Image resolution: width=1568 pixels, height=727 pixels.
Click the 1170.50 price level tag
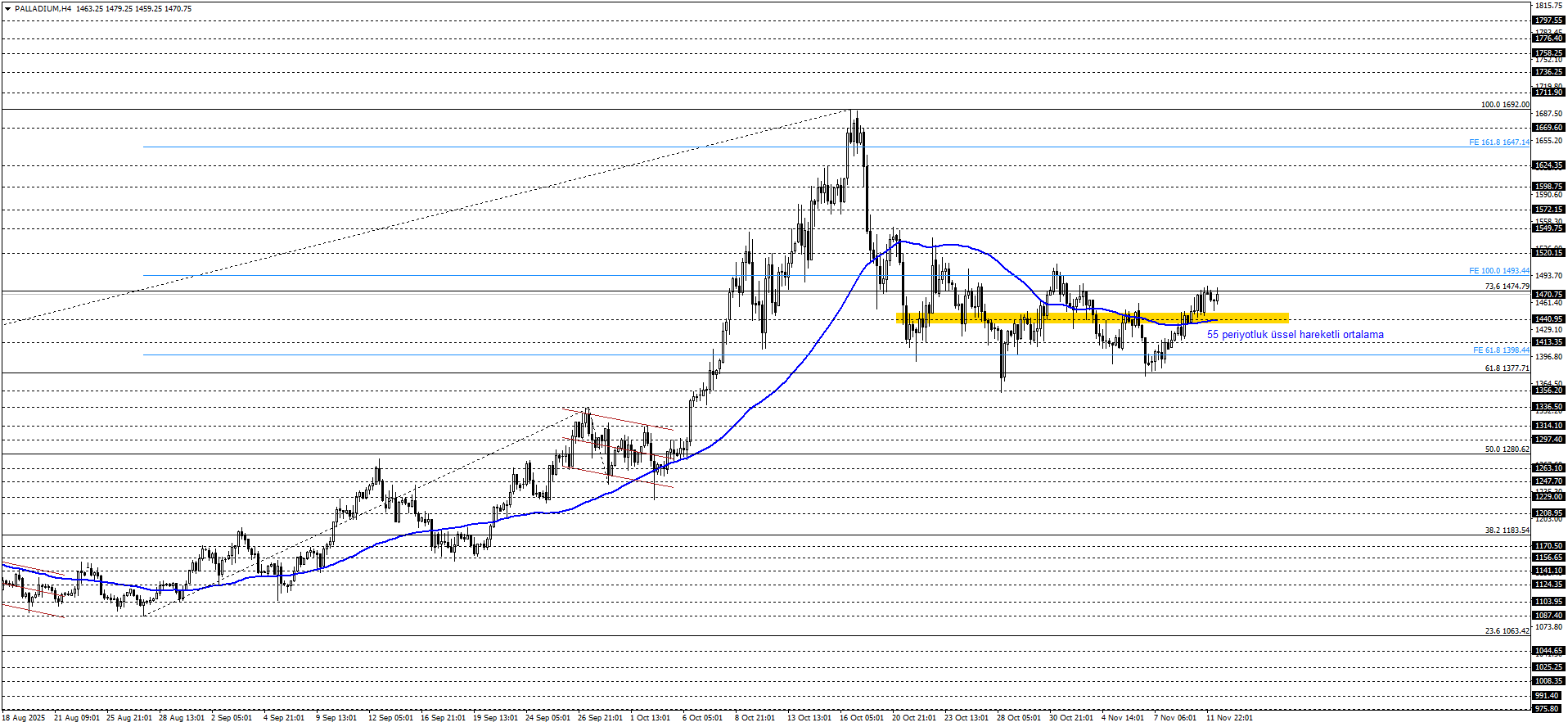click(x=1548, y=546)
